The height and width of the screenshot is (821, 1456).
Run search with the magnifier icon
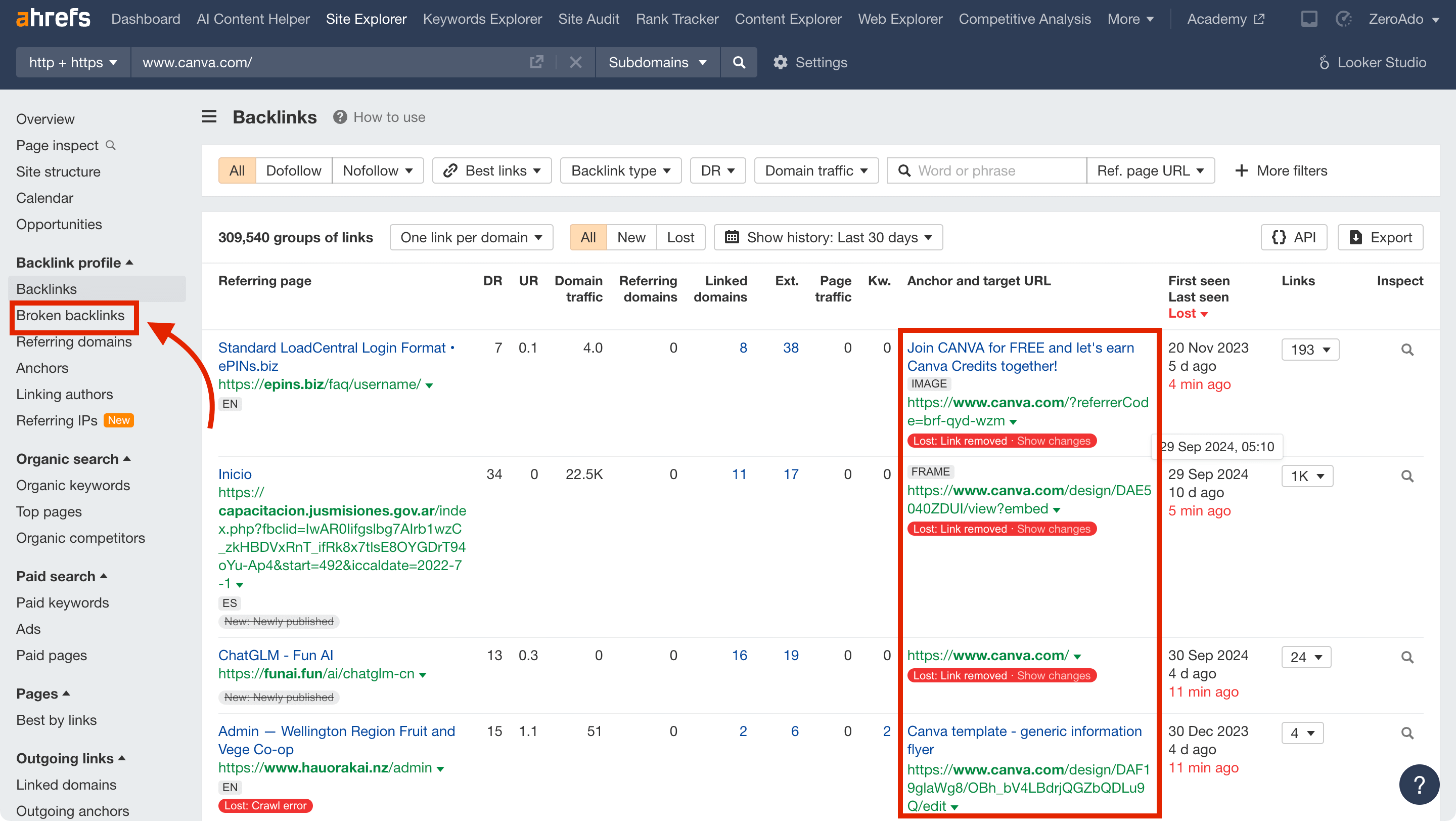point(739,62)
